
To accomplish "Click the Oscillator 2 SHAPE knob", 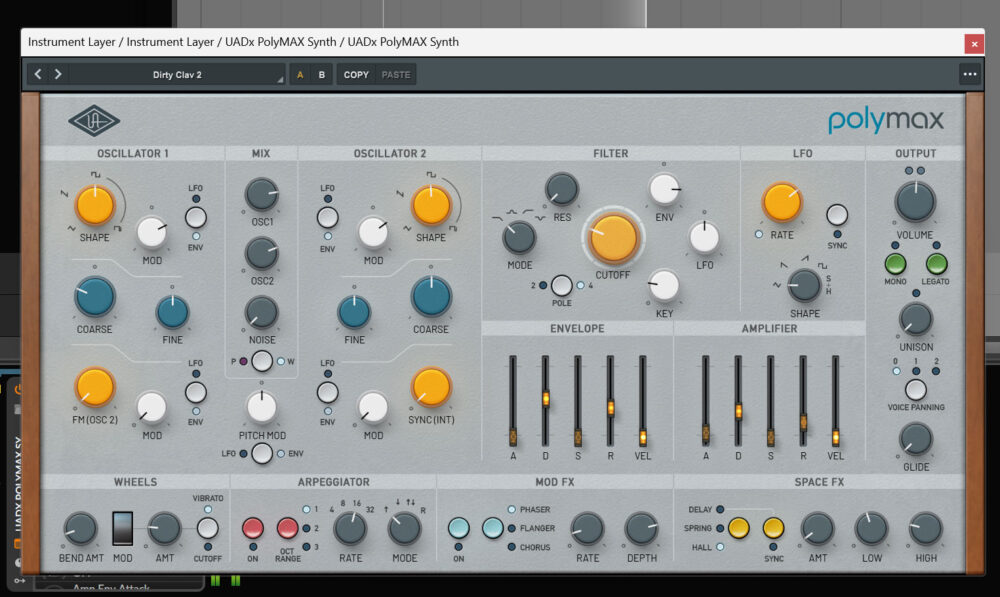I will (431, 205).
